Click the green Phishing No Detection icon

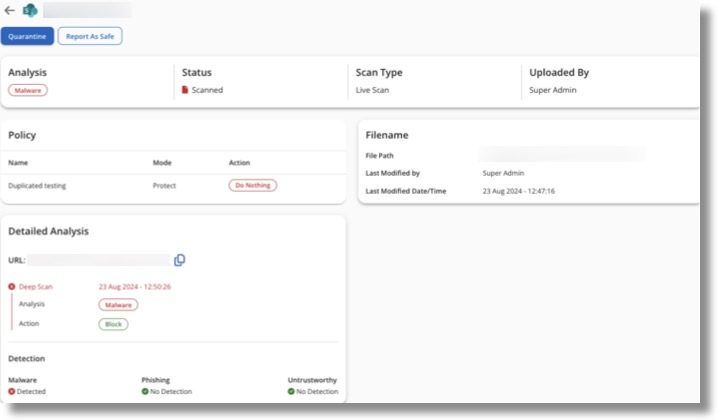(x=145, y=392)
